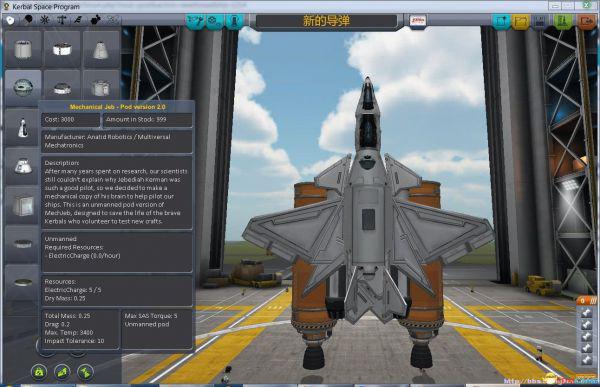The width and height of the screenshot is (600, 387).
Task: Switch to the Utility parts tab
Action: (x=95, y=20)
